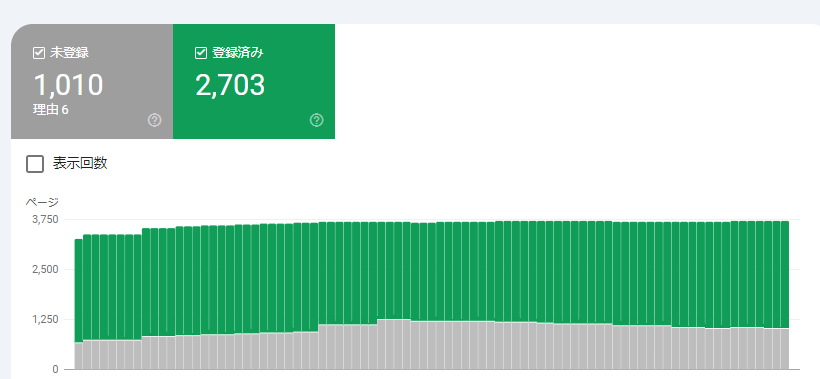Open the help icon on the 登録済み tile

click(316, 120)
